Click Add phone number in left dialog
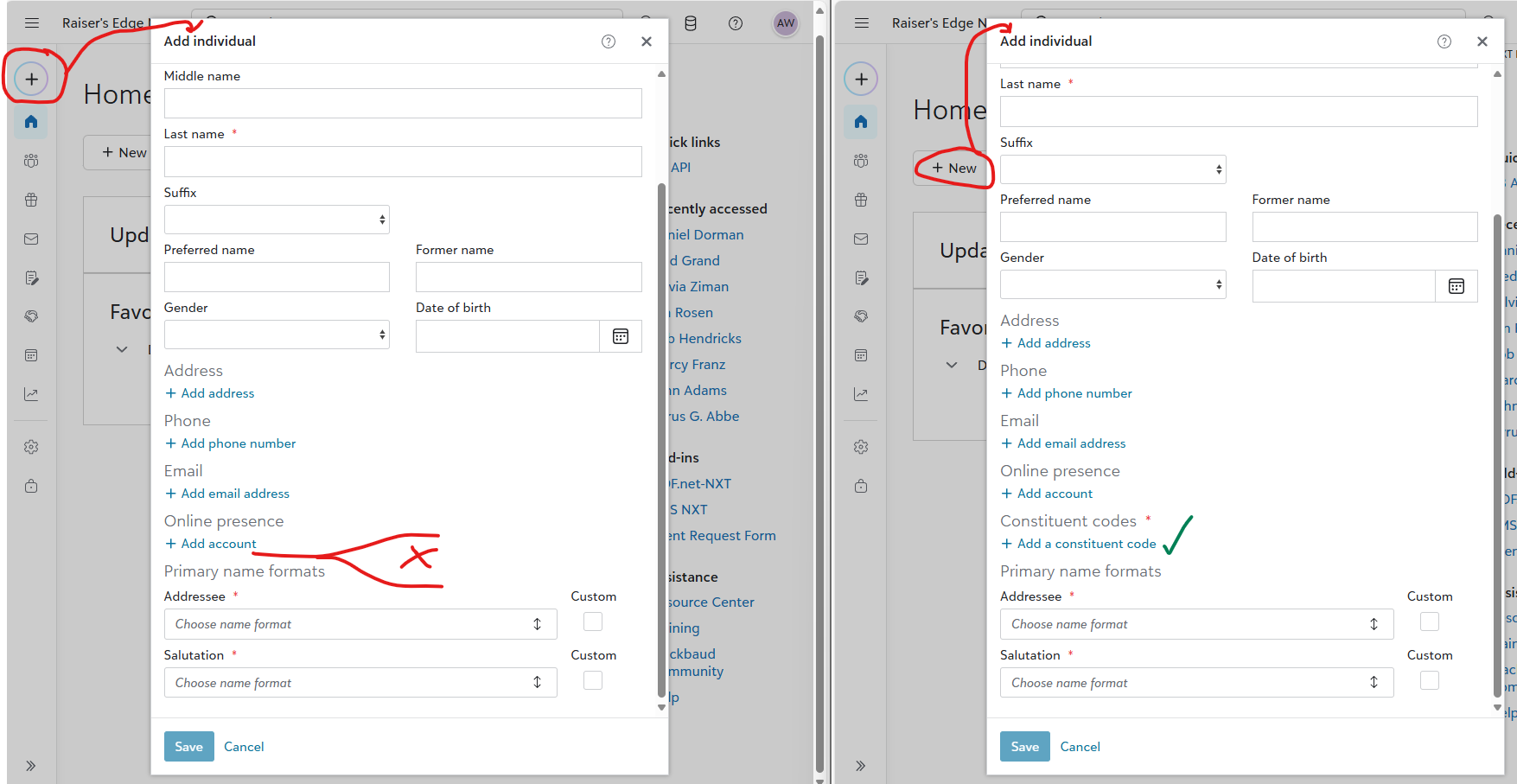Viewport: 1517px width, 784px height. pyautogui.click(x=231, y=443)
